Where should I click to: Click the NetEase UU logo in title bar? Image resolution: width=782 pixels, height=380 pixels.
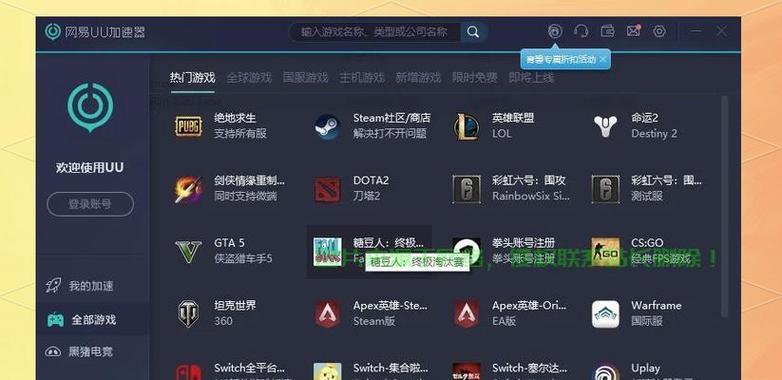[52, 32]
